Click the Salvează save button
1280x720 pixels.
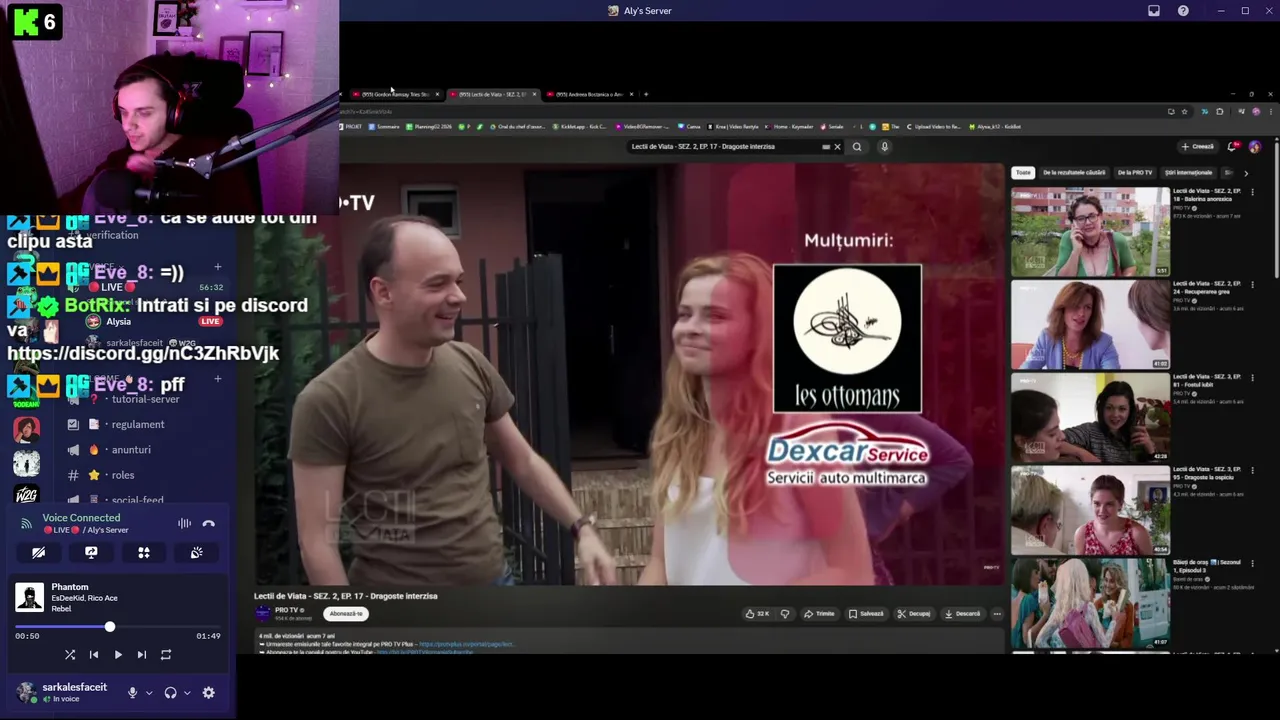pos(866,614)
